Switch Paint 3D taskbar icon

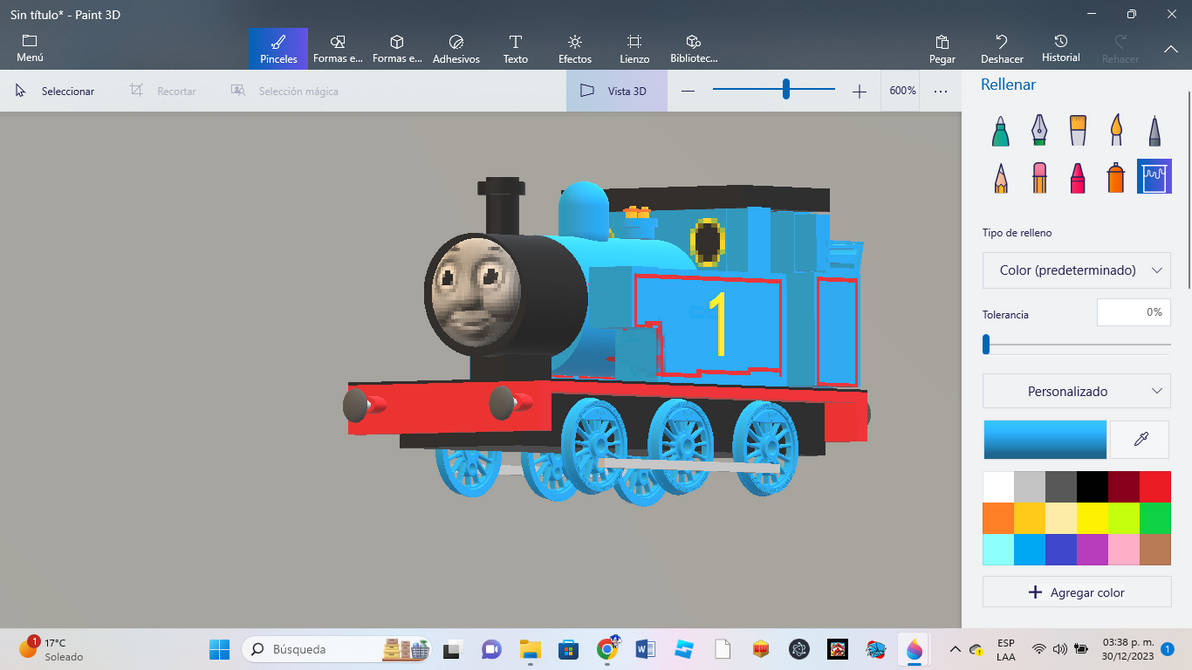tap(914, 649)
